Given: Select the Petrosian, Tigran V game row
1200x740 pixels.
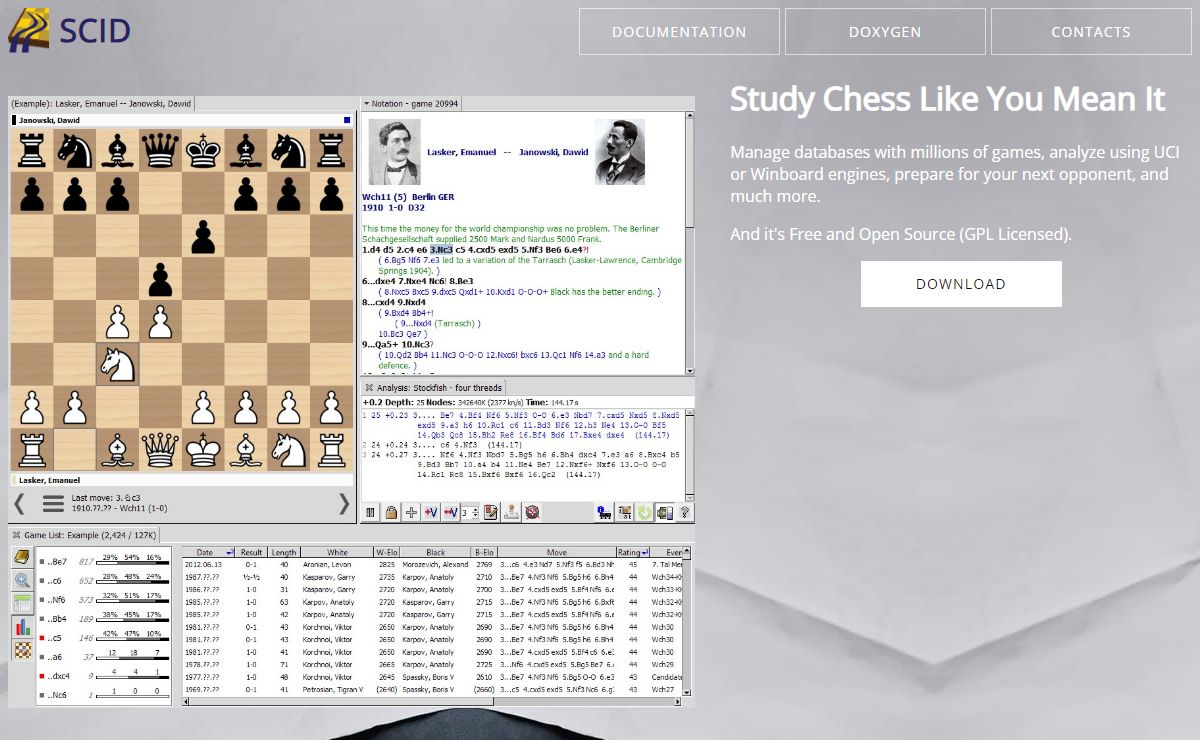Looking at the screenshot, I should (433, 689).
